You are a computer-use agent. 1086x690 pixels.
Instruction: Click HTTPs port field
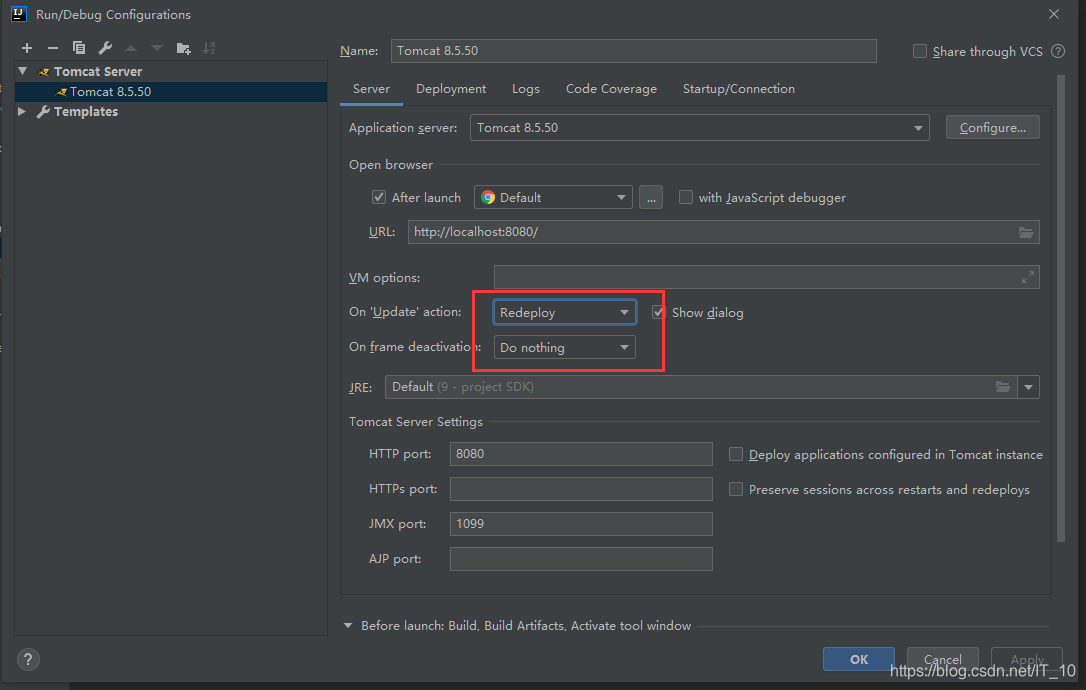(x=581, y=489)
